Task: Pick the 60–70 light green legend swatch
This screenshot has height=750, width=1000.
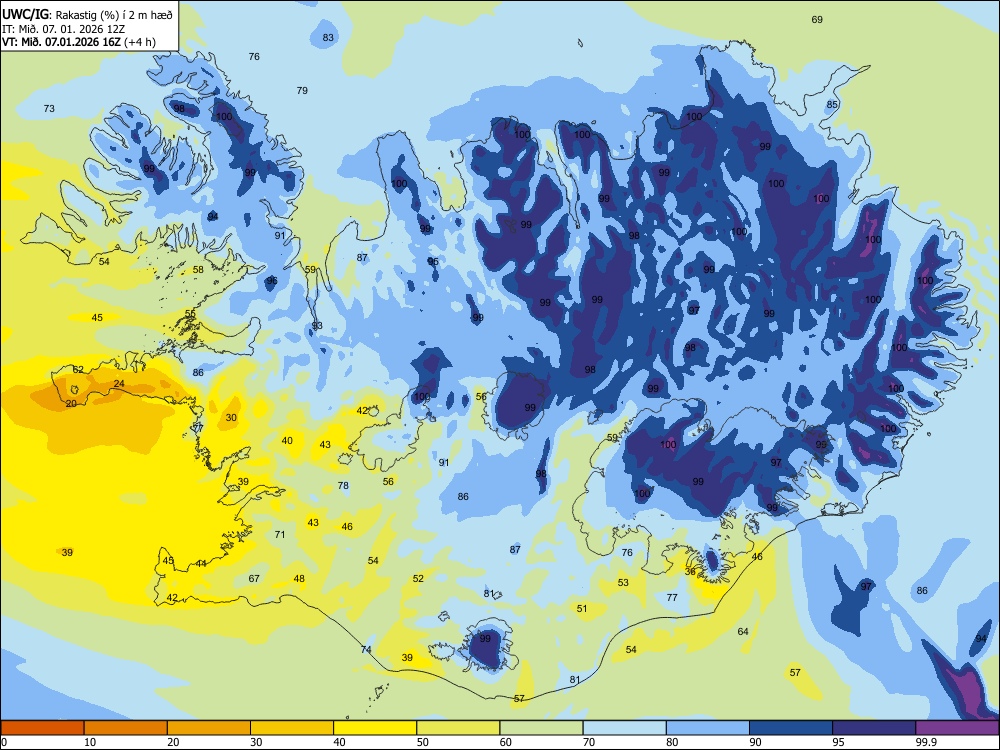Action: click(541, 728)
